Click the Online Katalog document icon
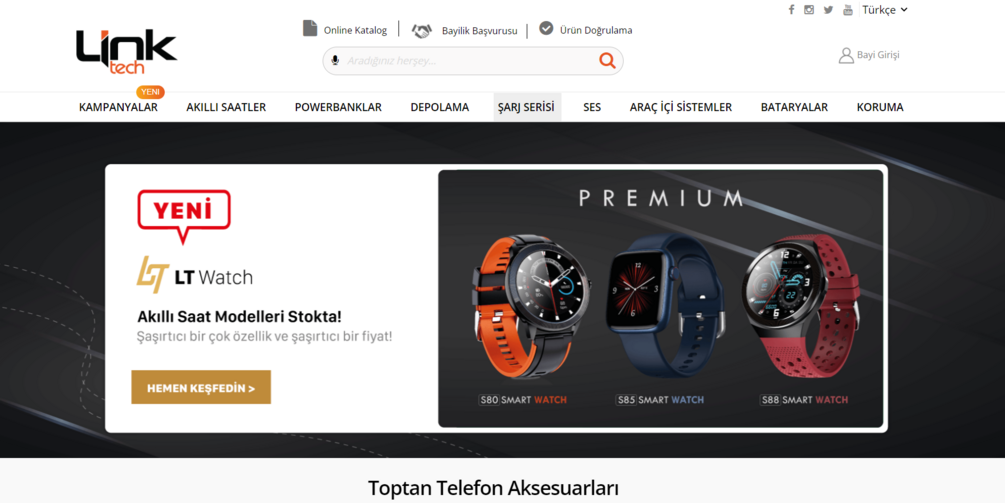The height and width of the screenshot is (503, 1005). tap(310, 28)
